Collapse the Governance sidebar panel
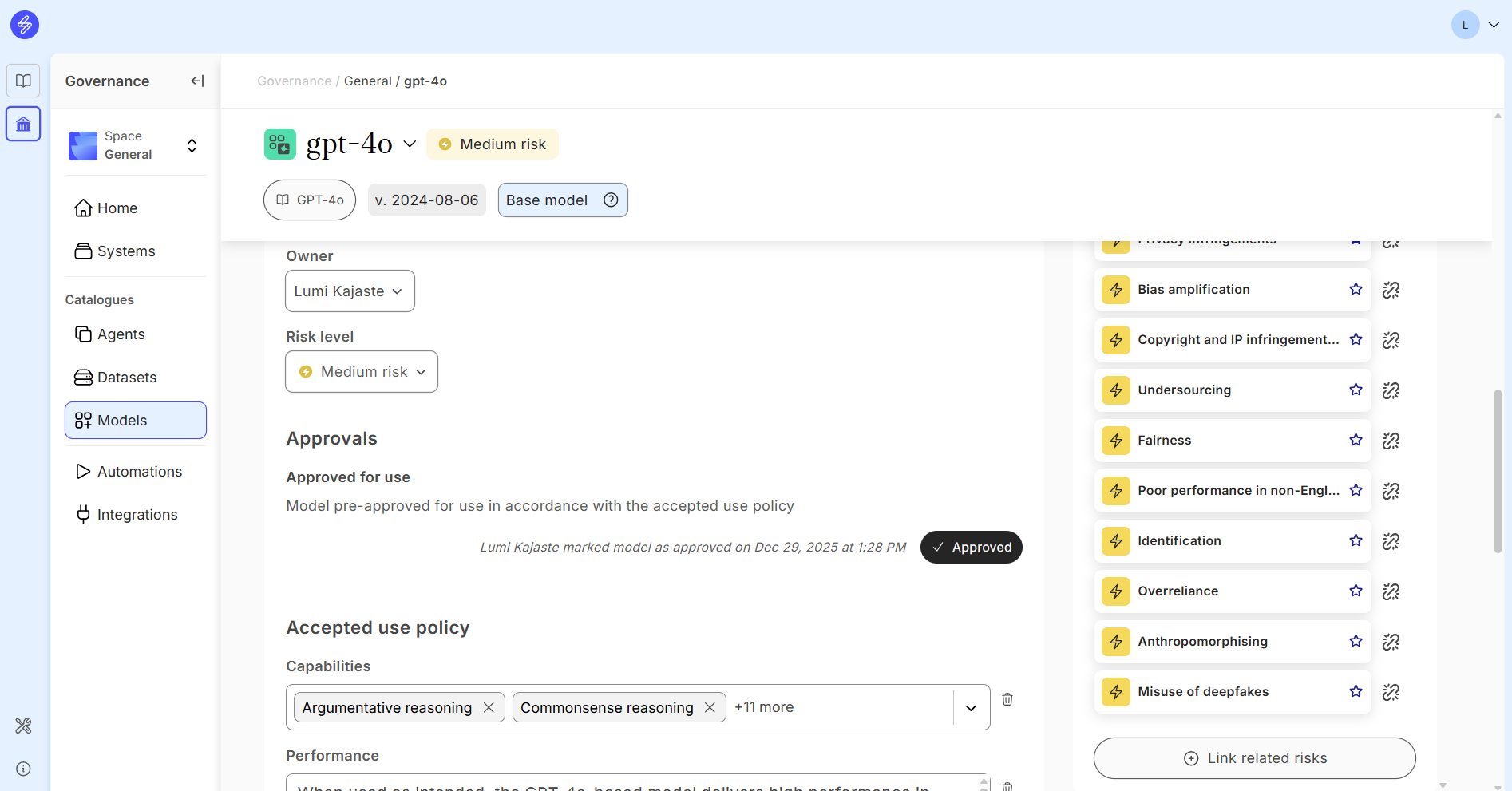The image size is (1512, 791). point(197,81)
